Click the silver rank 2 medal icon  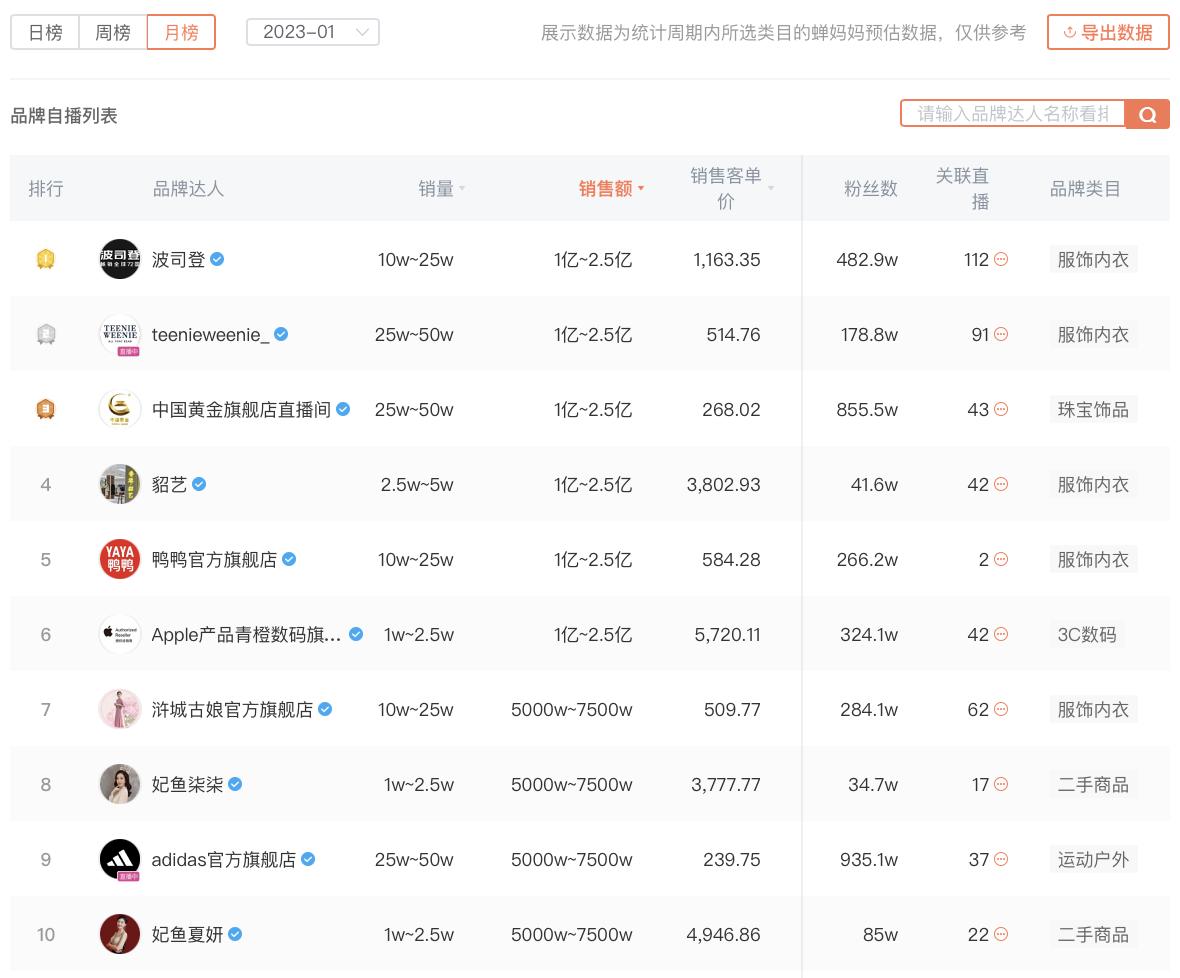pyautogui.click(x=46, y=334)
